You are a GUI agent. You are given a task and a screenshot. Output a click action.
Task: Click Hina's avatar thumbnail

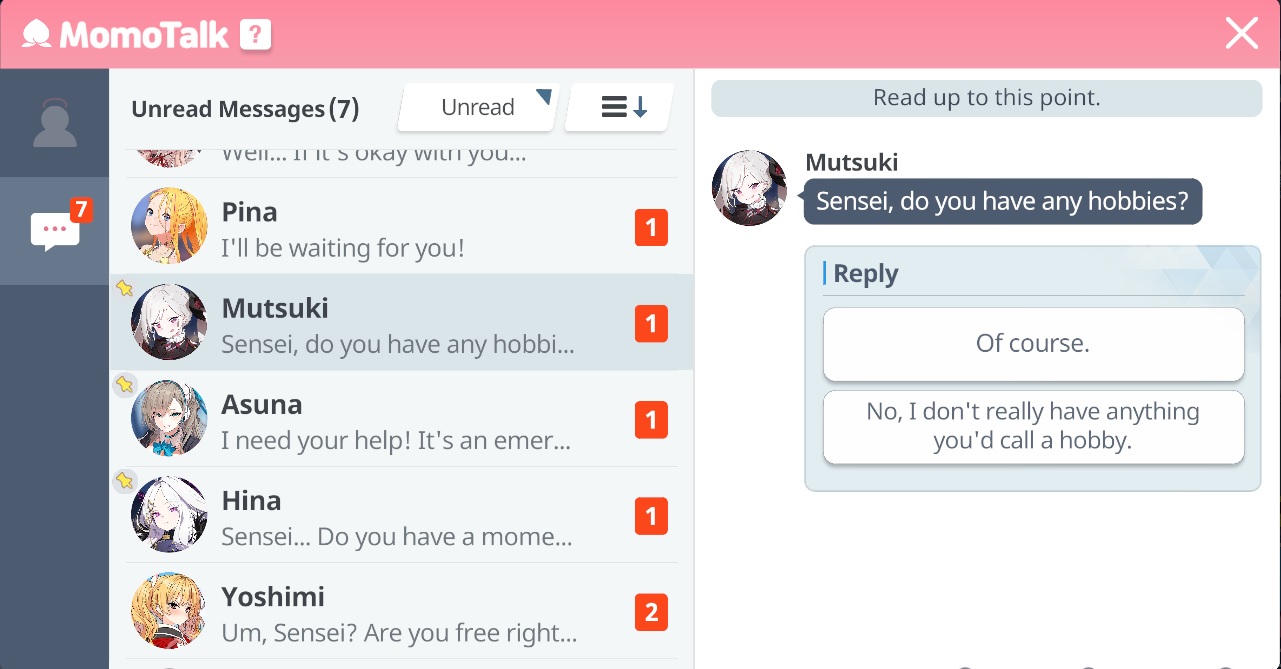click(169, 514)
